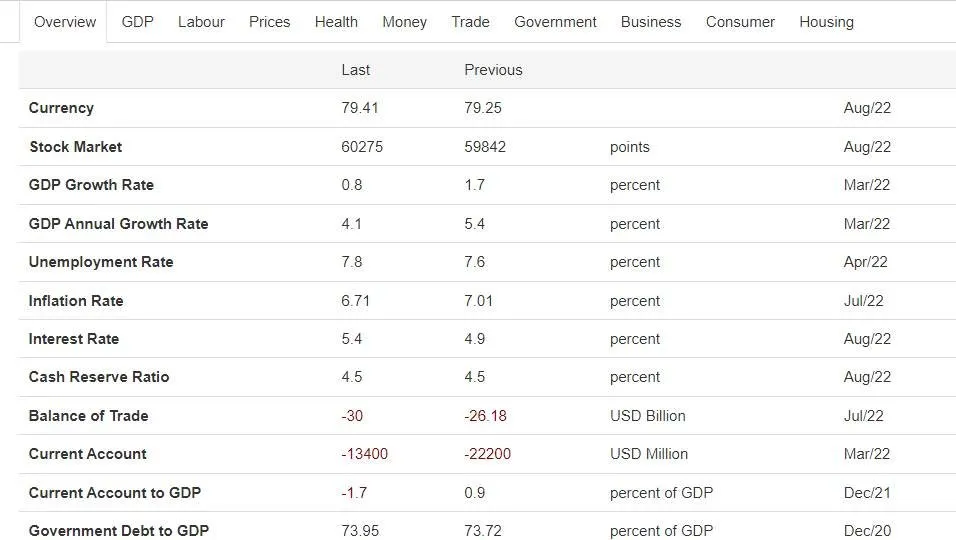Open the Labour tab
The height and width of the screenshot is (540, 956).
[x=201, y=22]
